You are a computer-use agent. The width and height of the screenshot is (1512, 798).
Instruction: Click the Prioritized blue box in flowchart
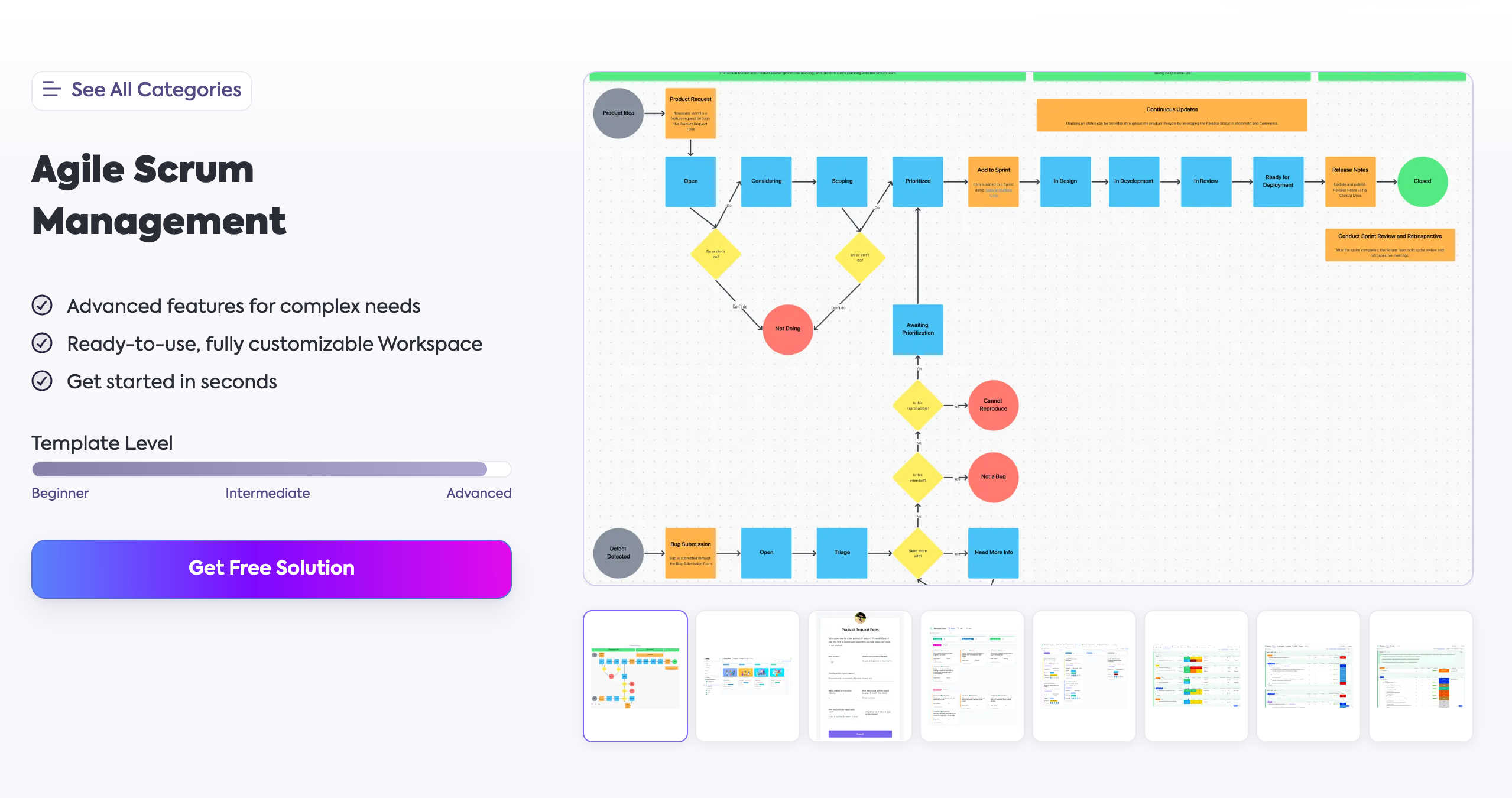point(917,181)
